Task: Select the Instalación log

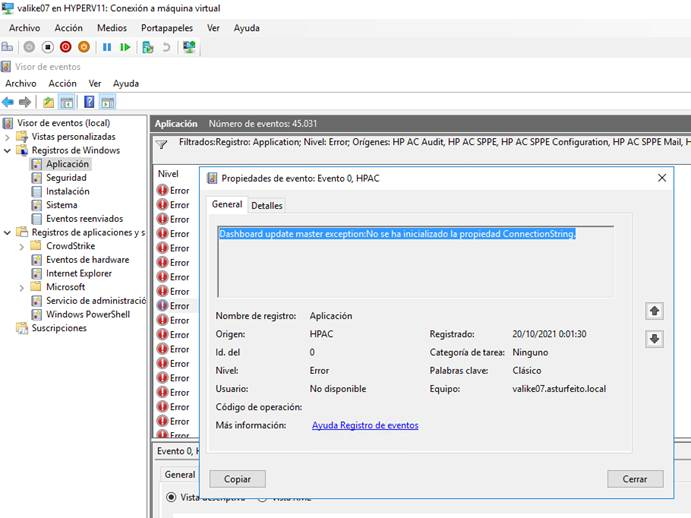Action: click(68, 191)
